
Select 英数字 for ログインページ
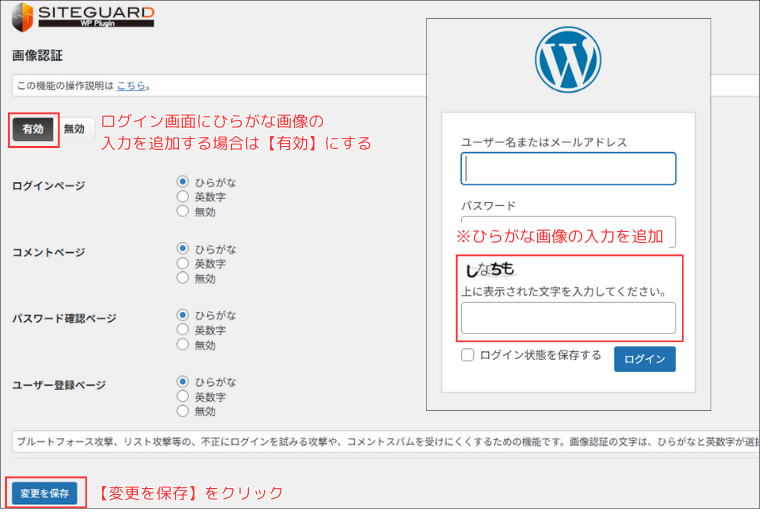point(183,196)
